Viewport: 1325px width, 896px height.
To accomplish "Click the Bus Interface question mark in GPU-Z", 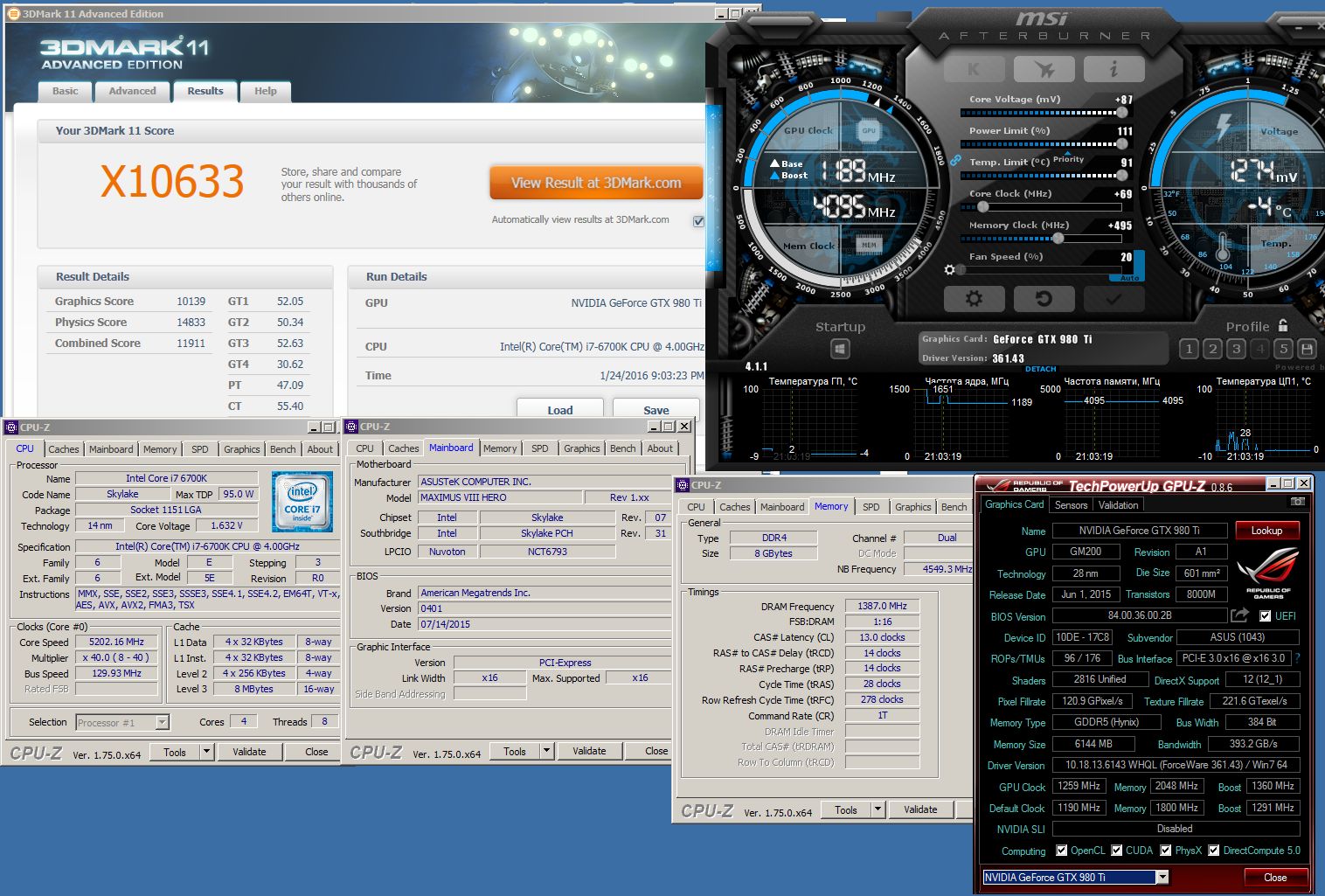I will pyautogui.click(x=1297, y=658).
